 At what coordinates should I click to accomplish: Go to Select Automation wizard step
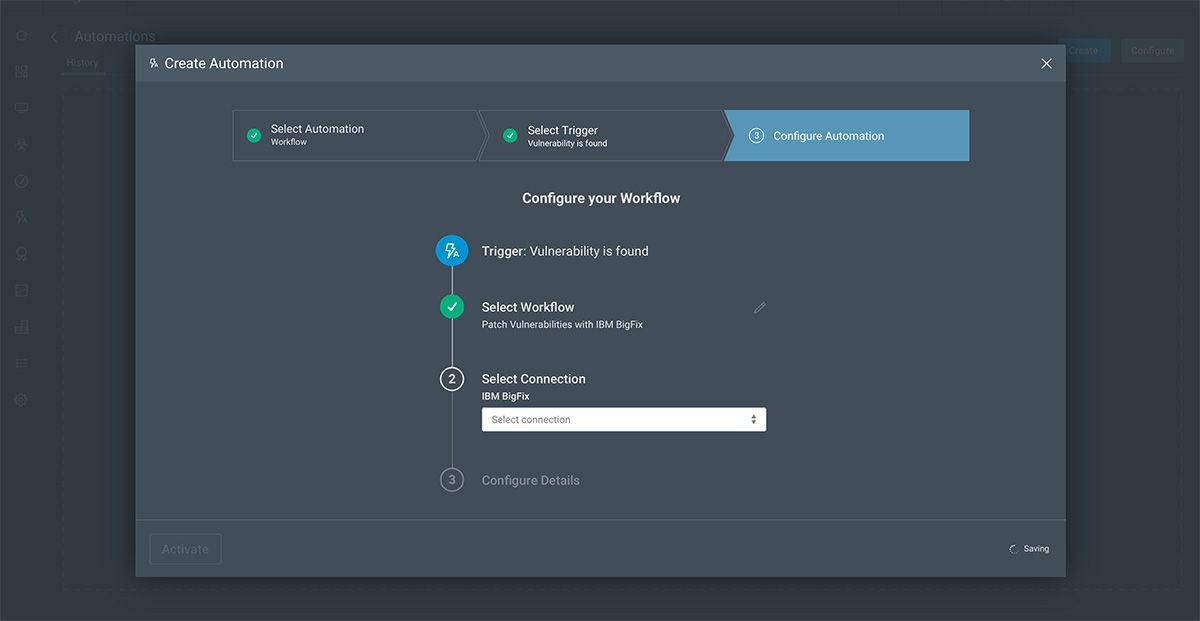(x=355, y=135)
